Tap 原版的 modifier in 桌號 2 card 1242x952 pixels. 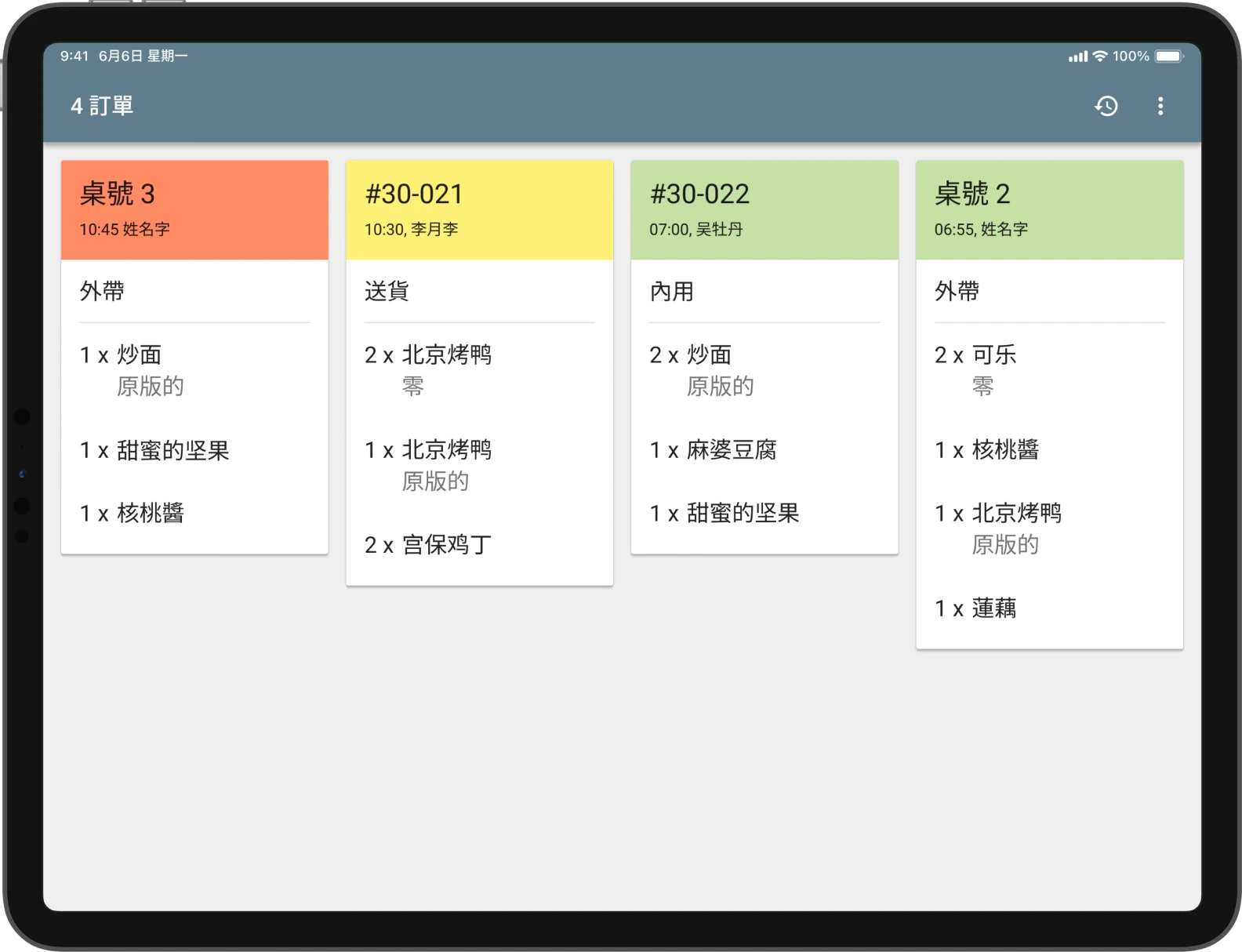[1005, 544]
